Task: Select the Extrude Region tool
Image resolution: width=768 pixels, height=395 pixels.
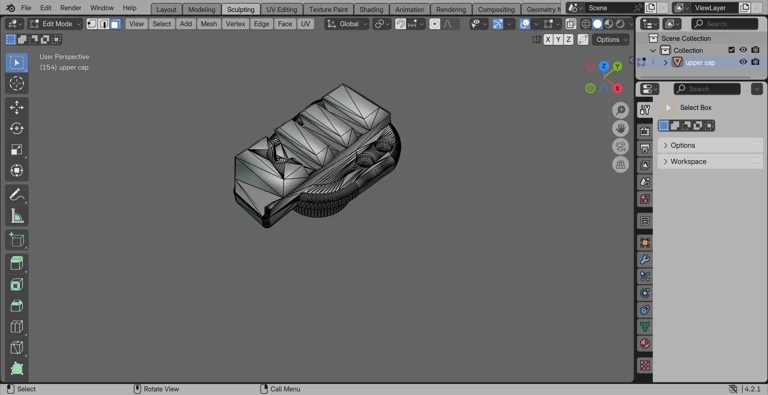Action: tap(17, 263)
